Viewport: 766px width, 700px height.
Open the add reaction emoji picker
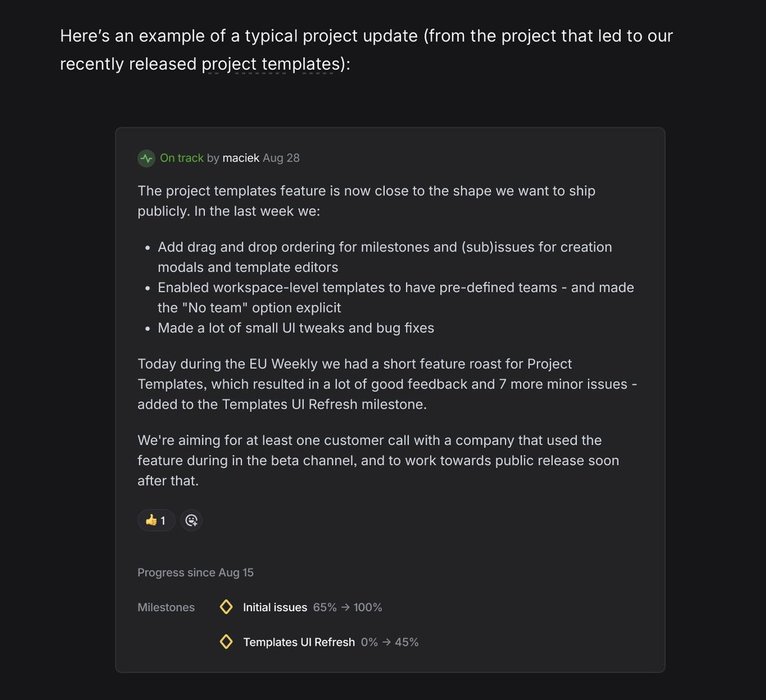click(x=191, y=520)
